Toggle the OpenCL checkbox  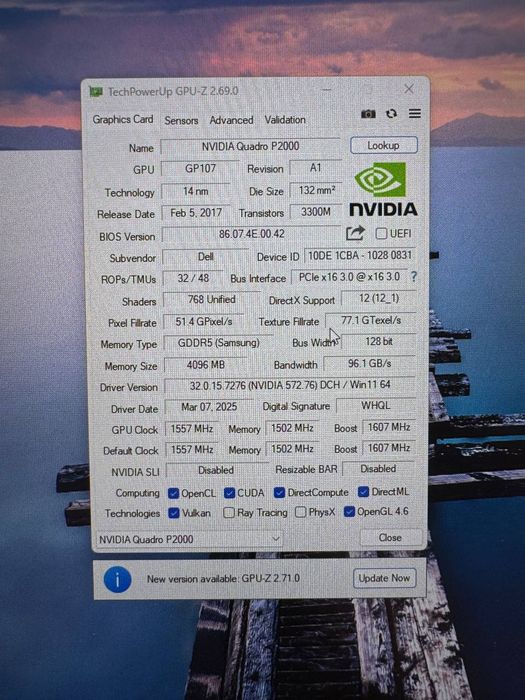(174, 493)
